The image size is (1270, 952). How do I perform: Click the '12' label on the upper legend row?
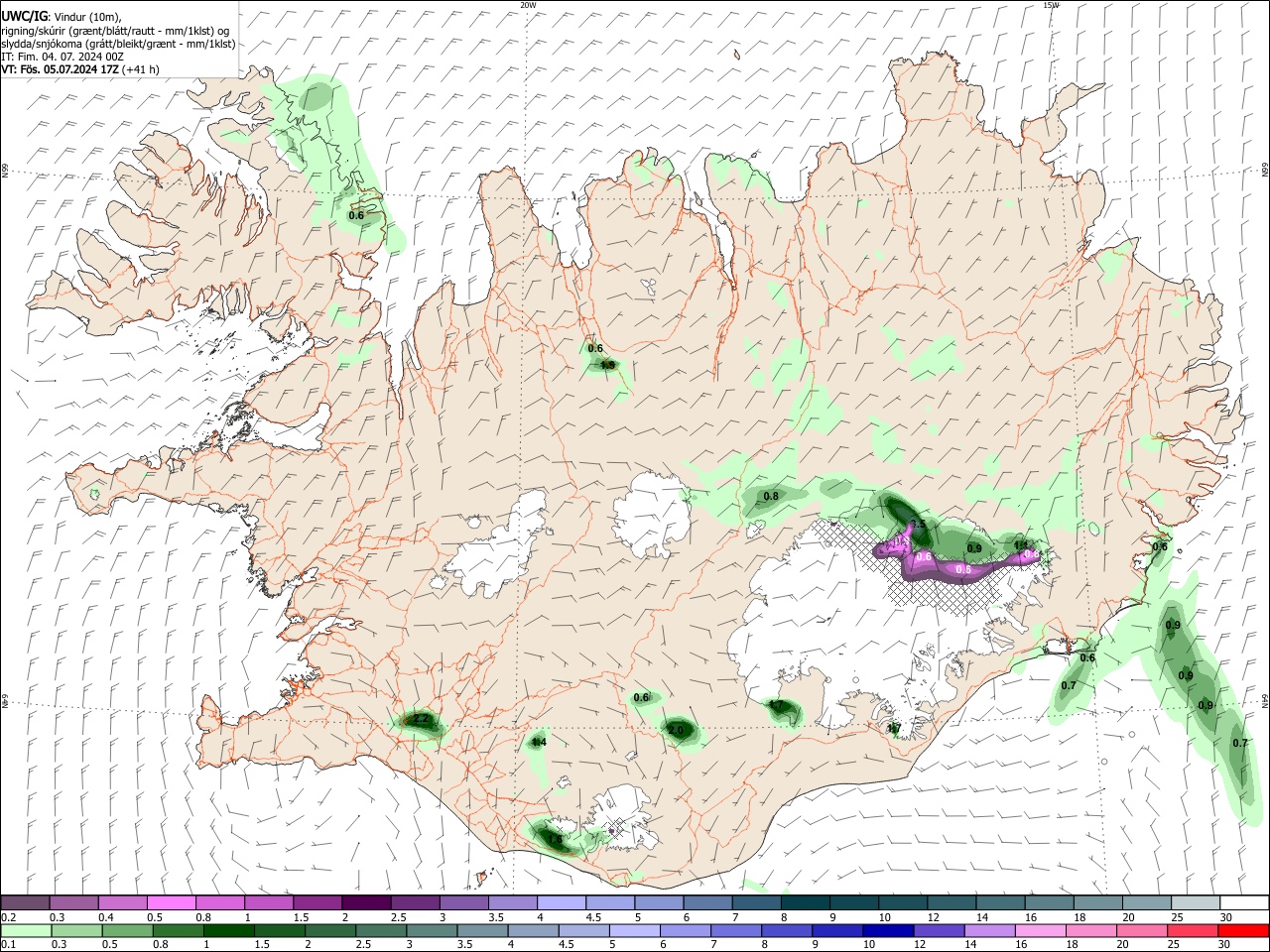pyautogui.click(x=933, y=917)
